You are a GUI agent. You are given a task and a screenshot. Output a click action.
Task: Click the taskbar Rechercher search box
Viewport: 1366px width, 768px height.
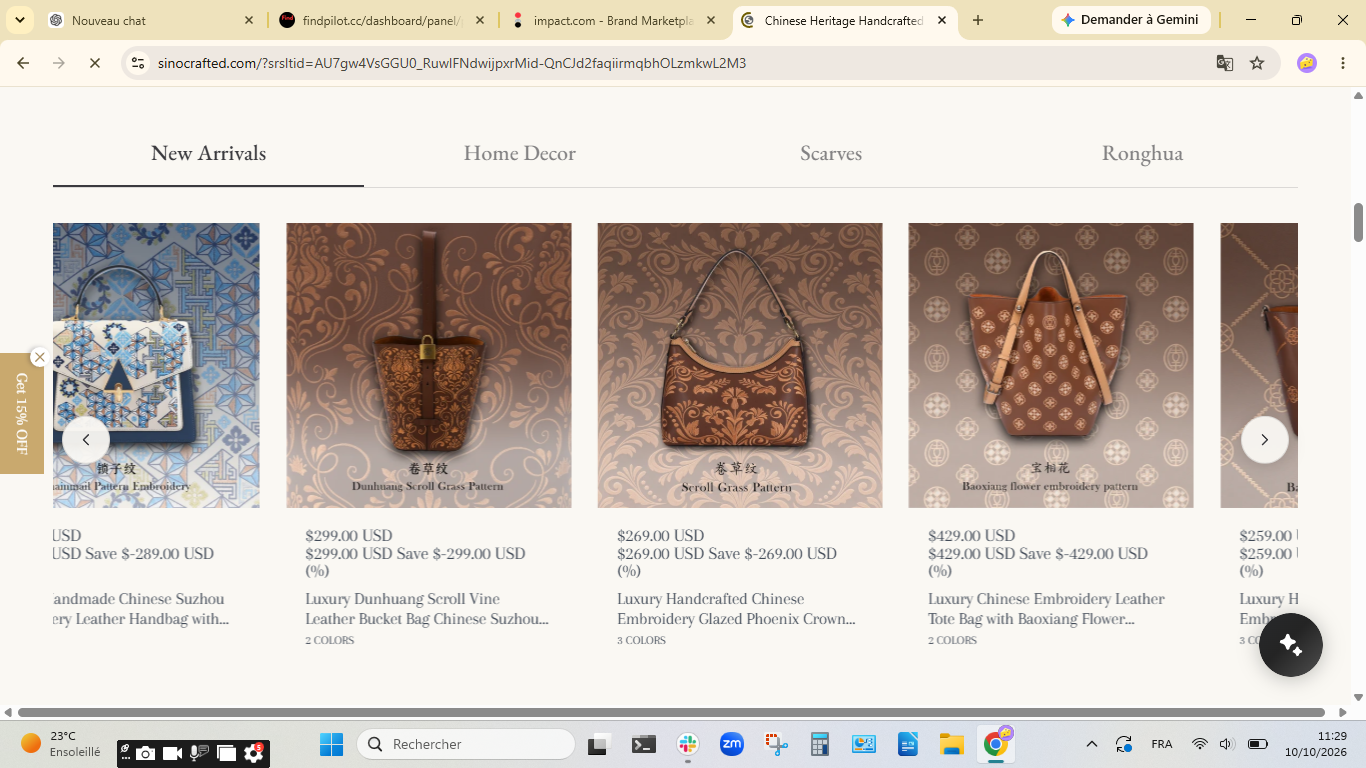466,744
